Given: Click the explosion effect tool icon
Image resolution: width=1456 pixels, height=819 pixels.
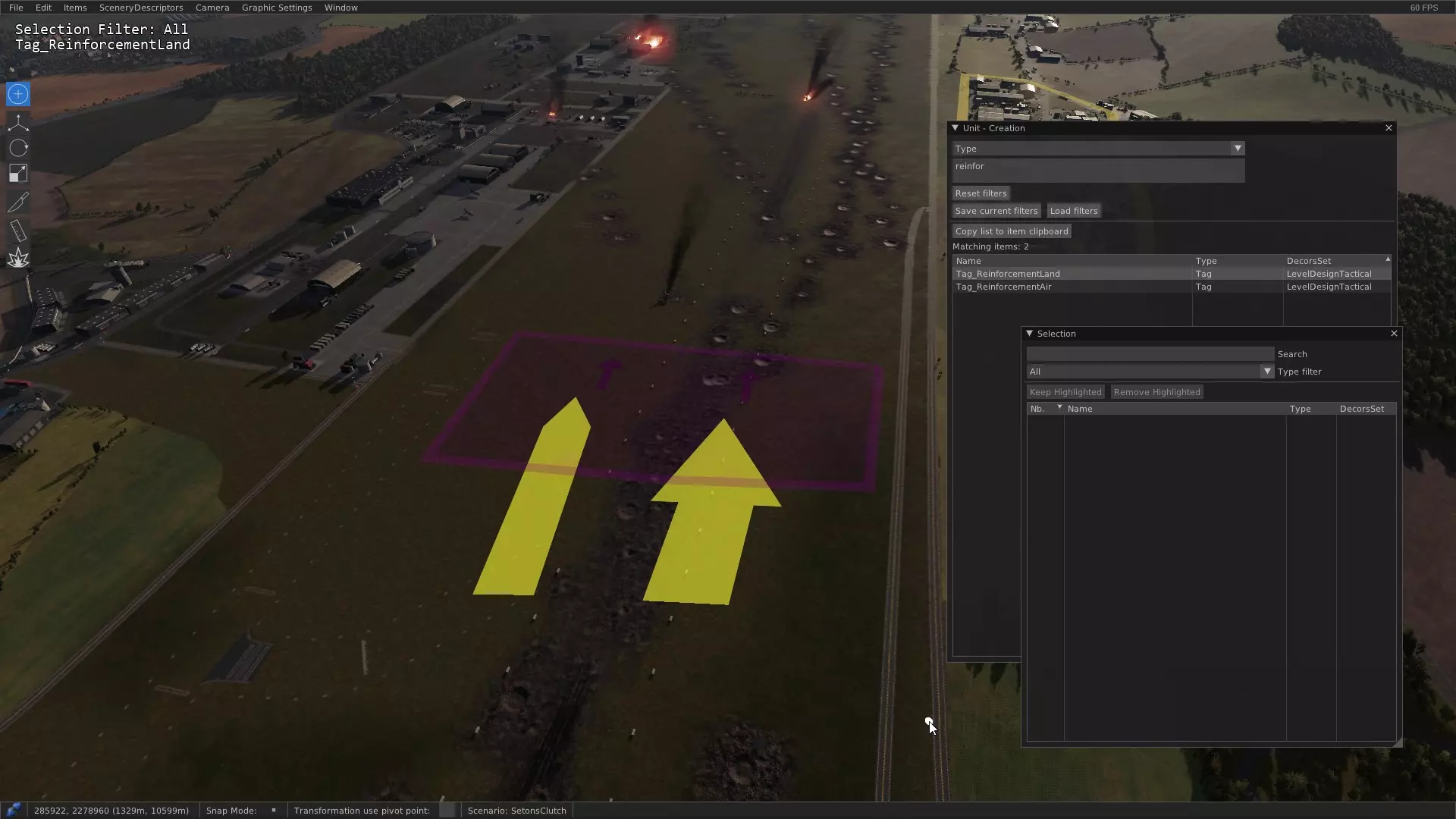Looking at the screenshot, I should coord(18,259).
